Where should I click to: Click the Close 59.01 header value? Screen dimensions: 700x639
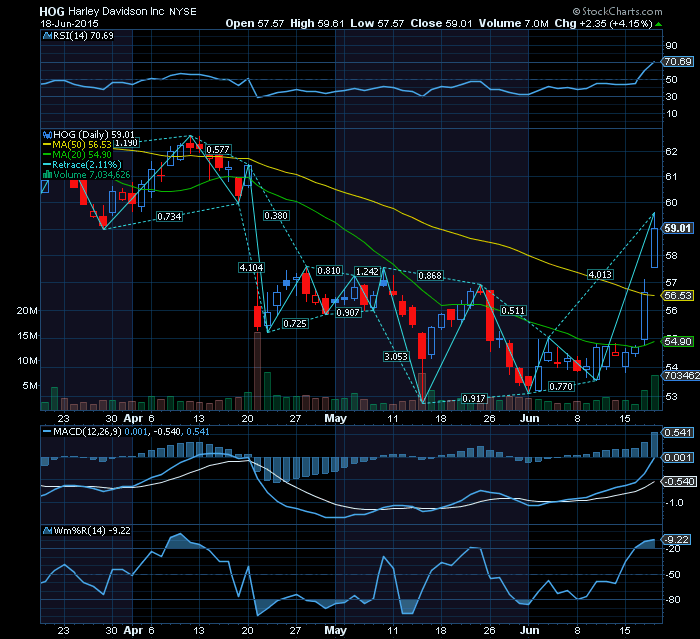[441, 24]
